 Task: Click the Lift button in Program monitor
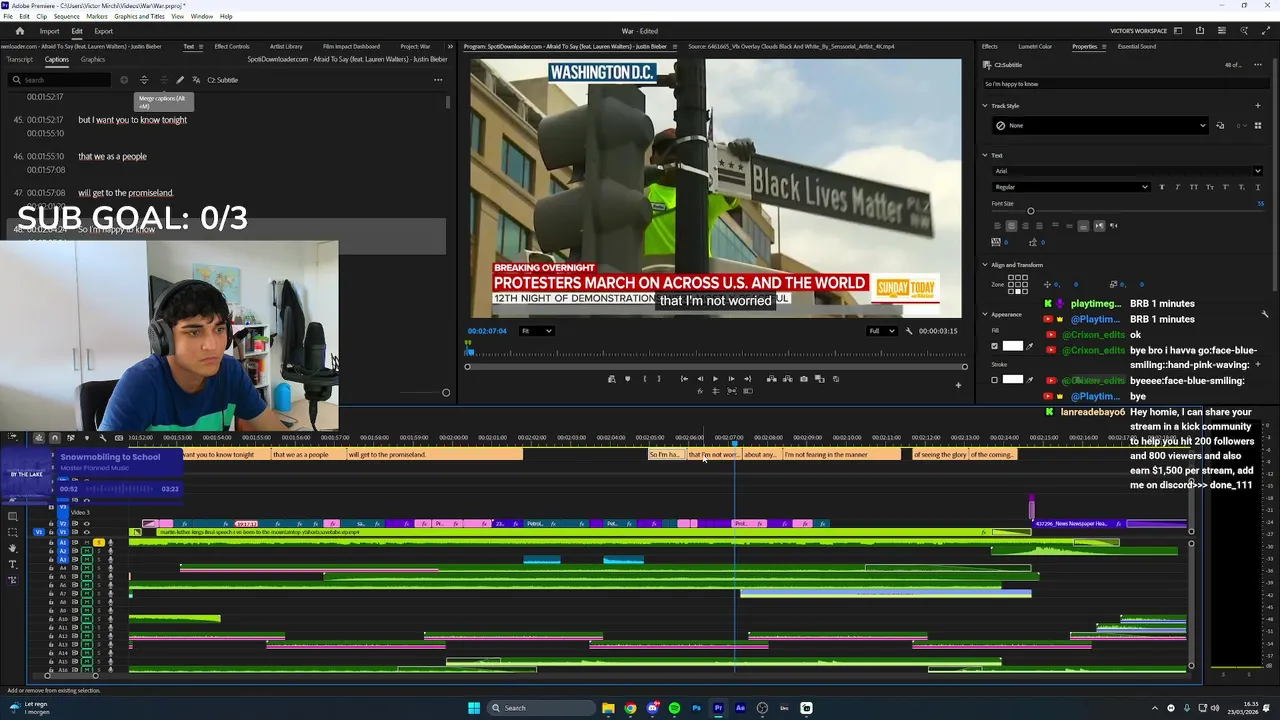[771, 379]
